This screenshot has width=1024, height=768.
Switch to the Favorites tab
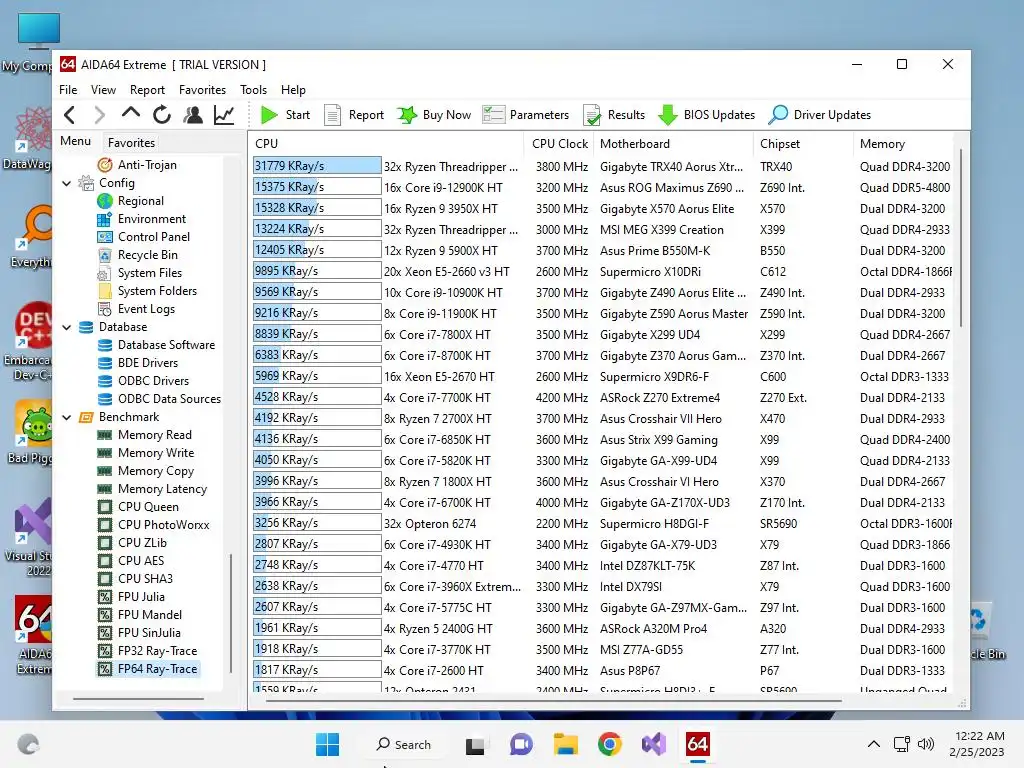(131, 142)
